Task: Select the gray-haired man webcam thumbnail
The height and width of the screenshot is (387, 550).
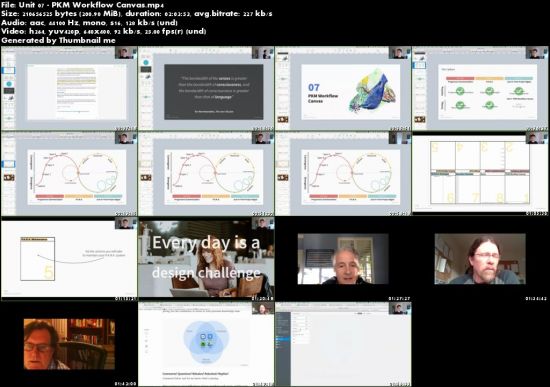Action: click(343, 259)
